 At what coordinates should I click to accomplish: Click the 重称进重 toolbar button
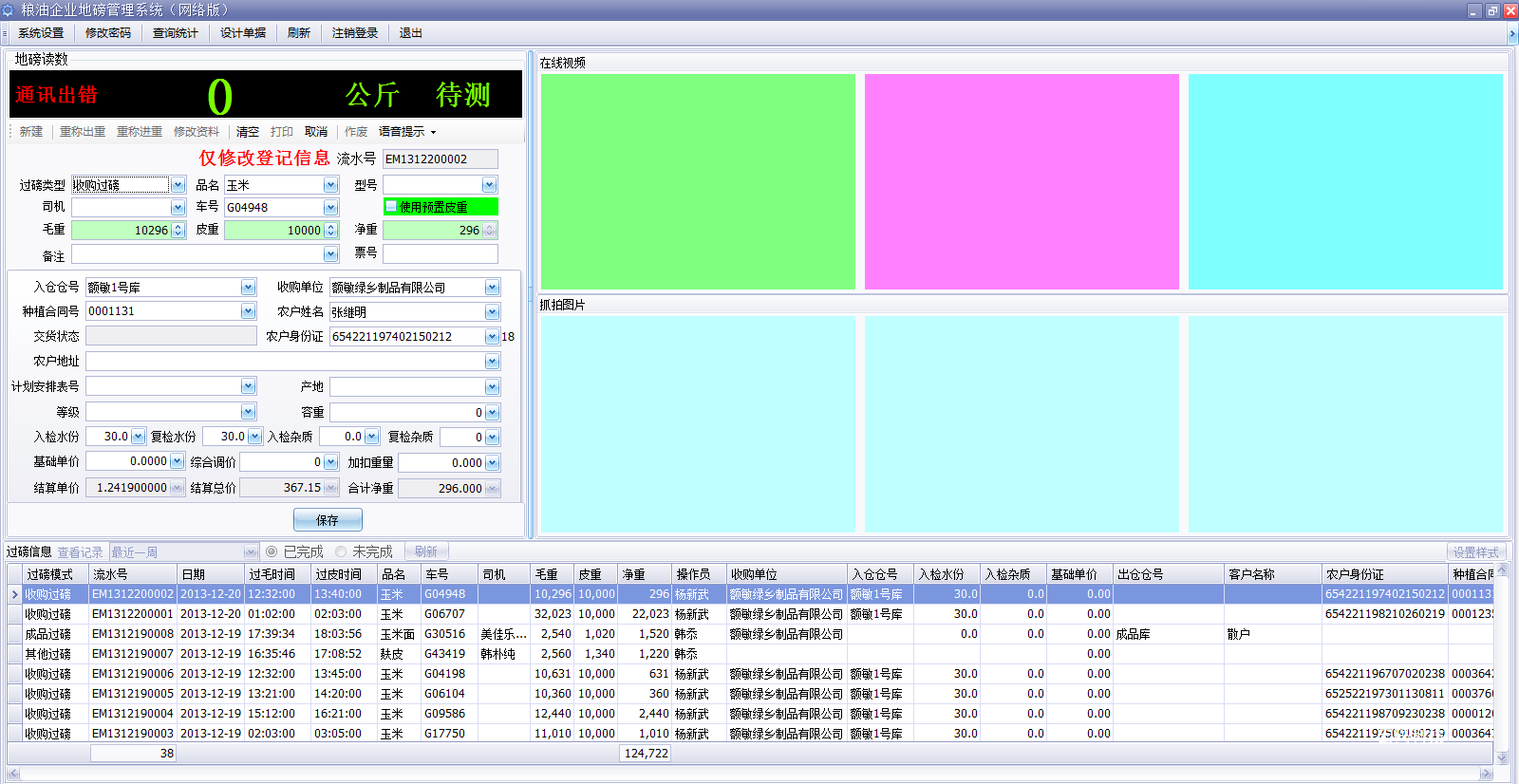(140, 132)
